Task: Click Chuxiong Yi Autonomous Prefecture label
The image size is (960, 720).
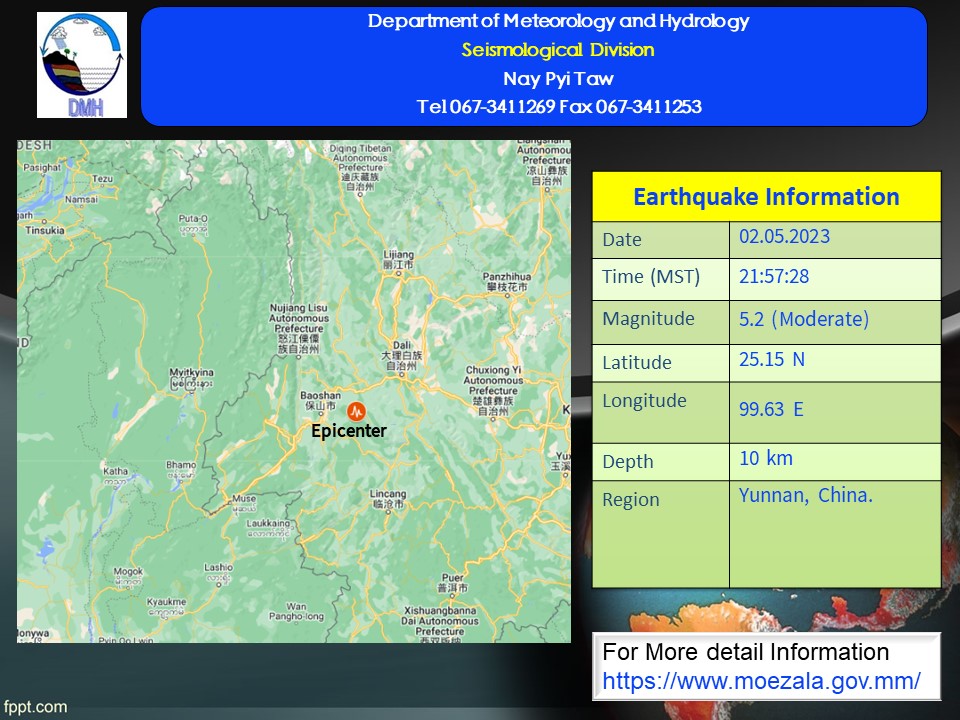Action: click(493, 391)
